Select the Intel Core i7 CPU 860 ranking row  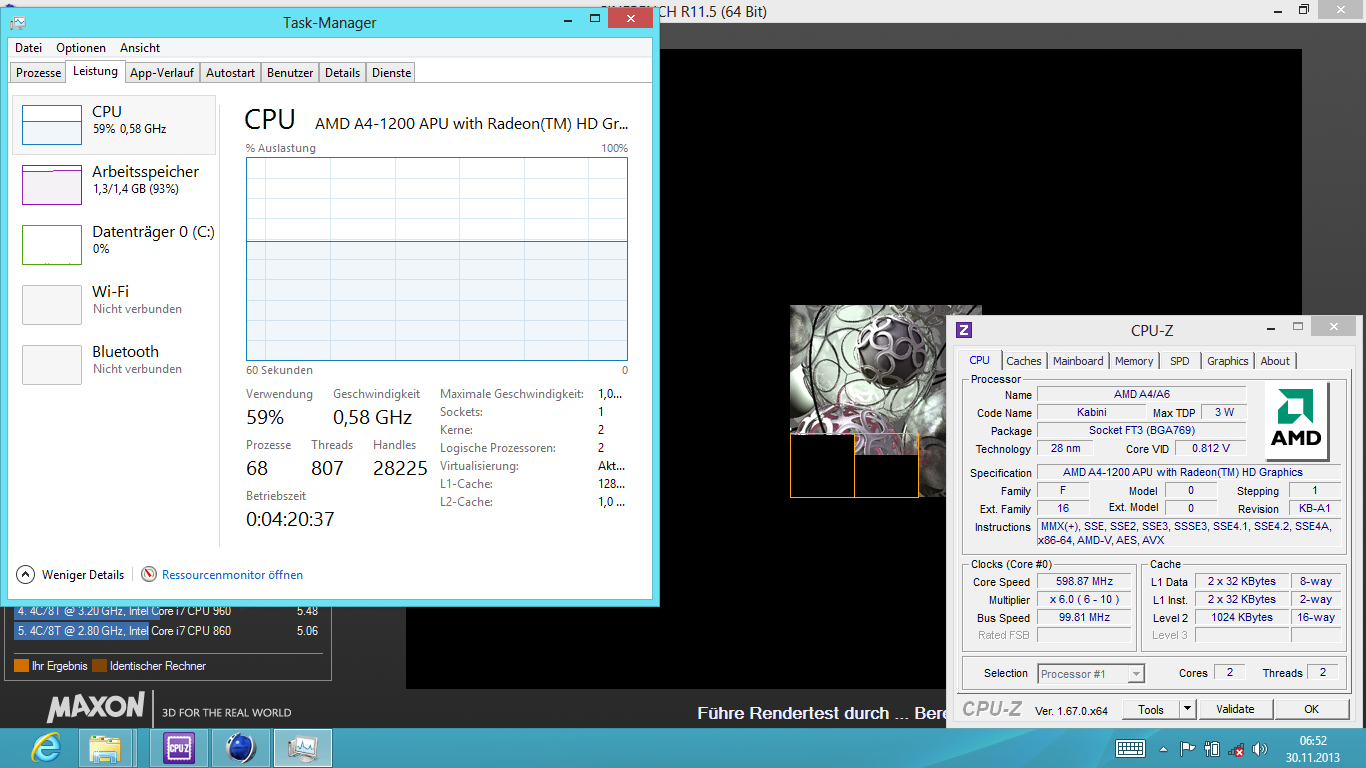point(167,631)
